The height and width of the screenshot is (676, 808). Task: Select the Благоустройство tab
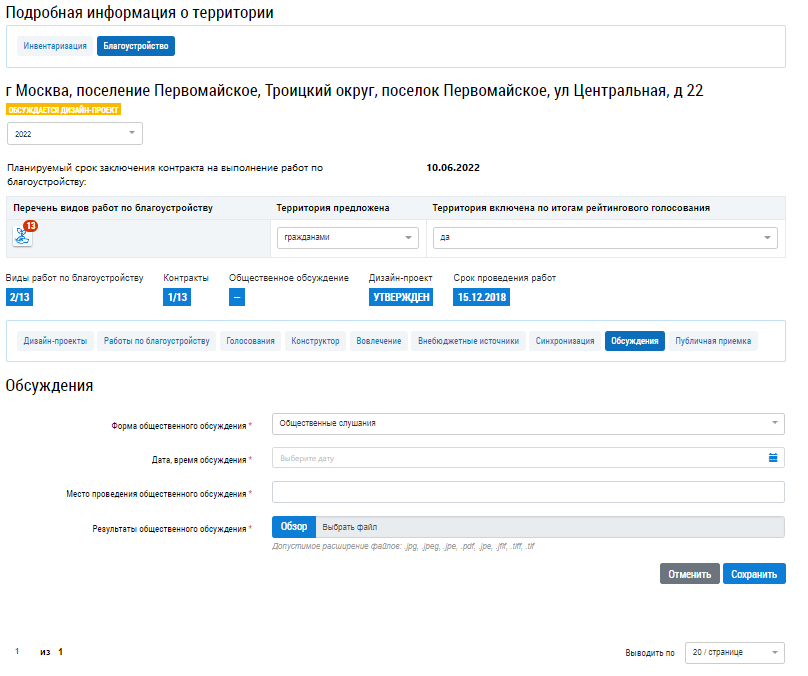coord(136,46)
